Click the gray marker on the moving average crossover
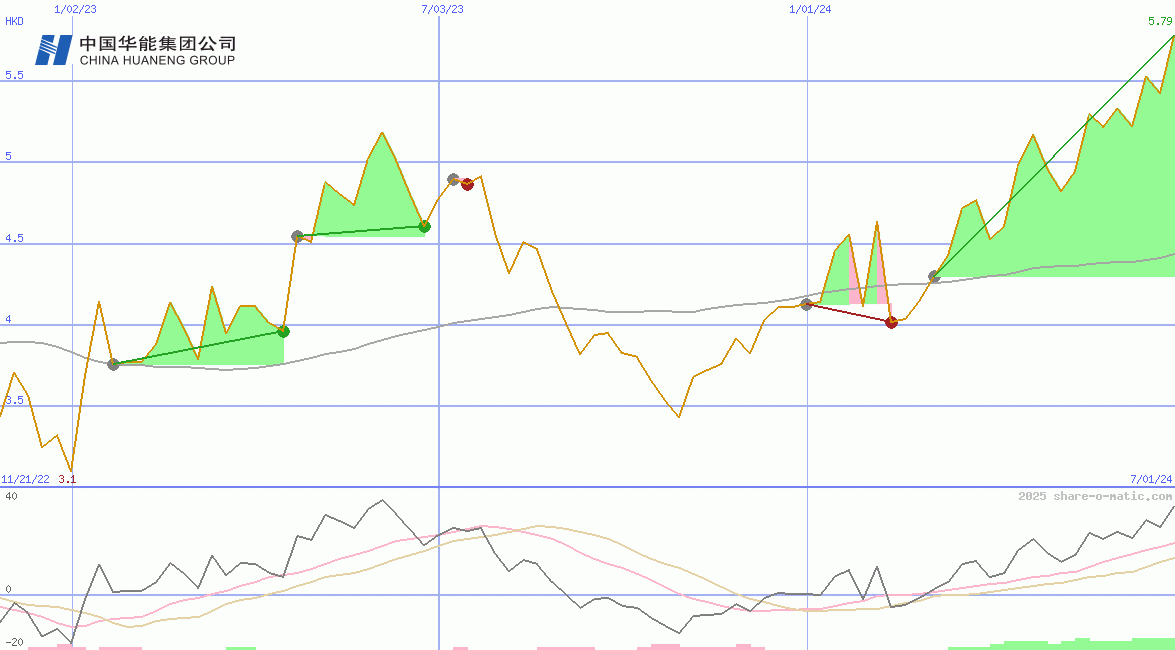The image size is (1175, 650). coord(806,306)
